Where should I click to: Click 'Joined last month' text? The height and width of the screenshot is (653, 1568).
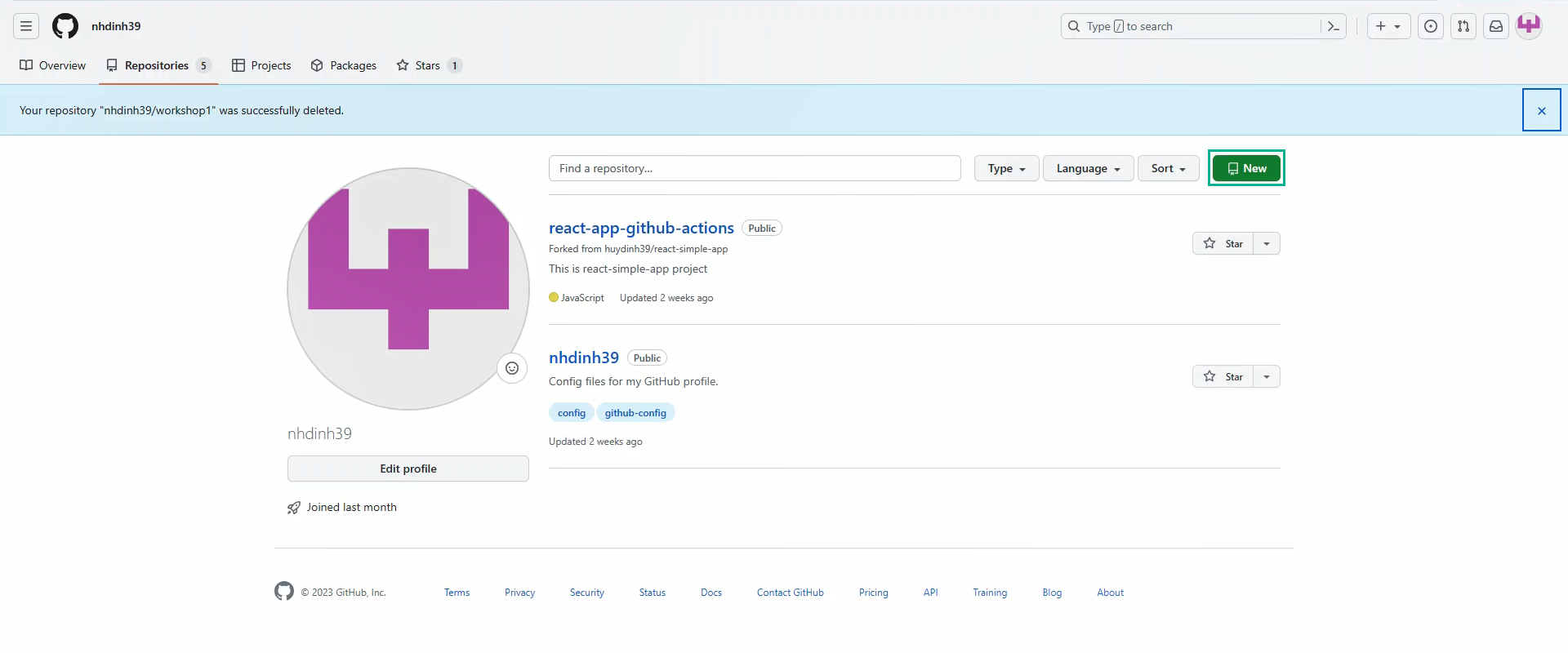(352, 507)
